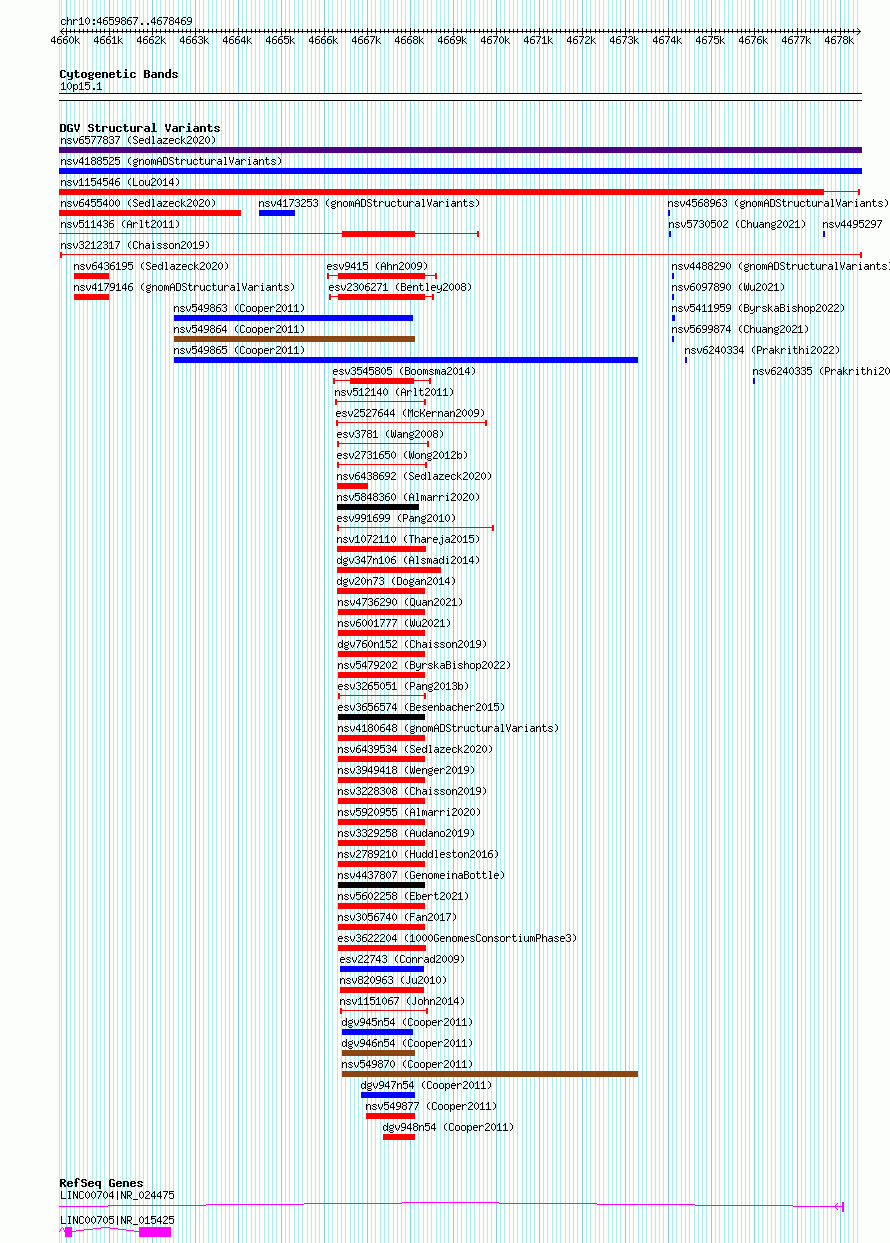Click the black bar of nsv5848360
This screenshot has width=890, height=1243.
[378, 507]
